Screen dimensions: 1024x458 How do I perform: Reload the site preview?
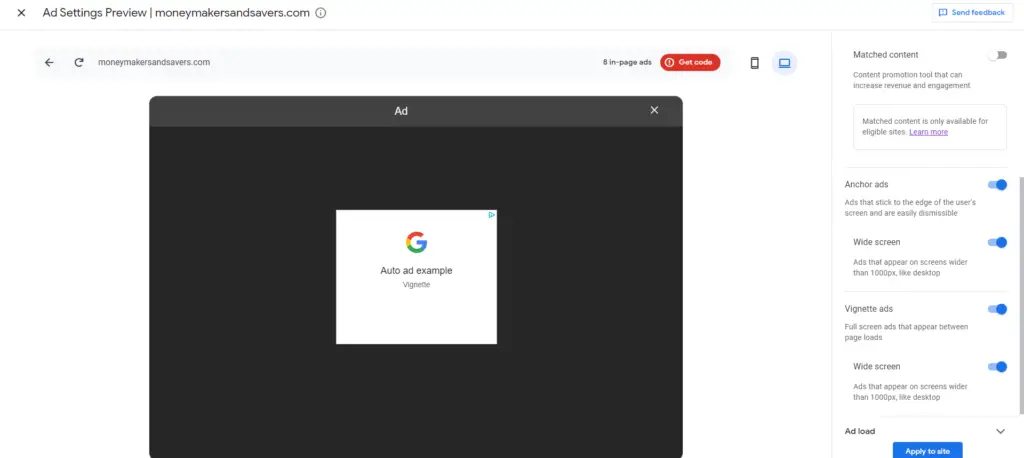coord(79,63)
